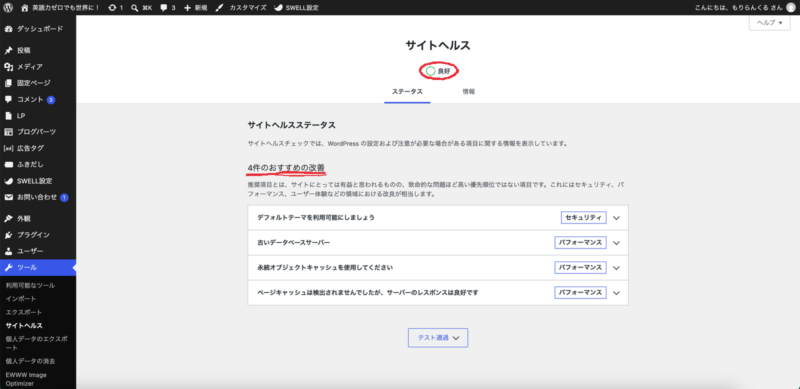Click the コメント count badge 3 in sidebar
The height and width of the screenshot is (389, 800).
(51, 100)
